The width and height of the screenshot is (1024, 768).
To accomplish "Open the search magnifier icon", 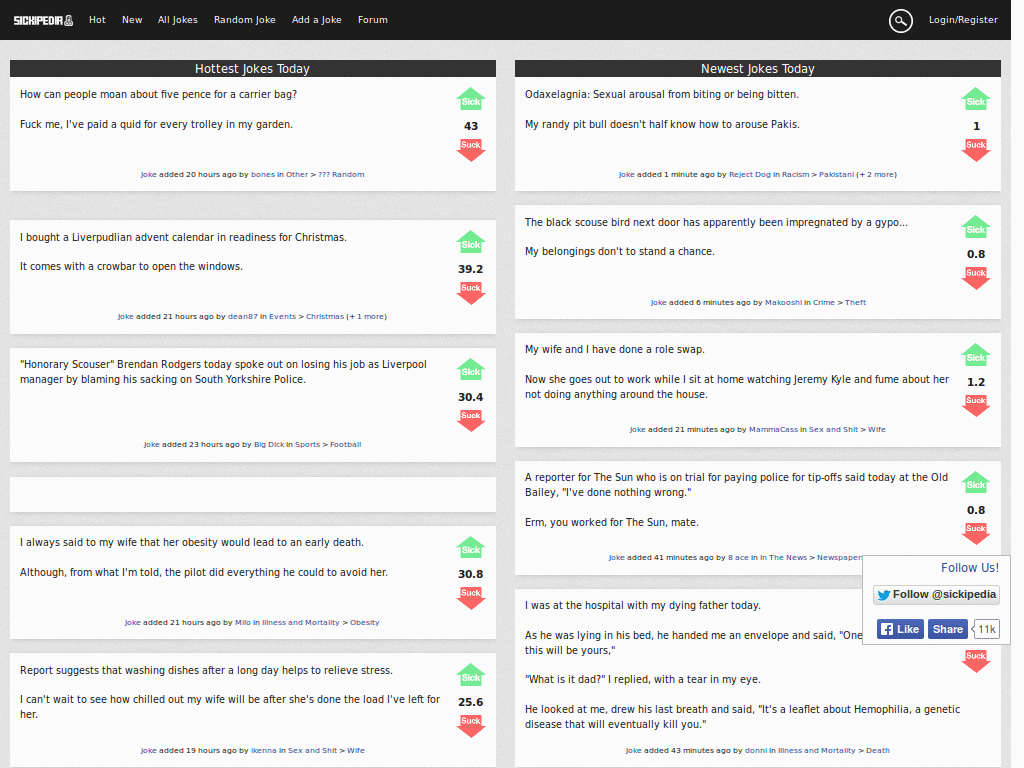I will click(901, 21).
